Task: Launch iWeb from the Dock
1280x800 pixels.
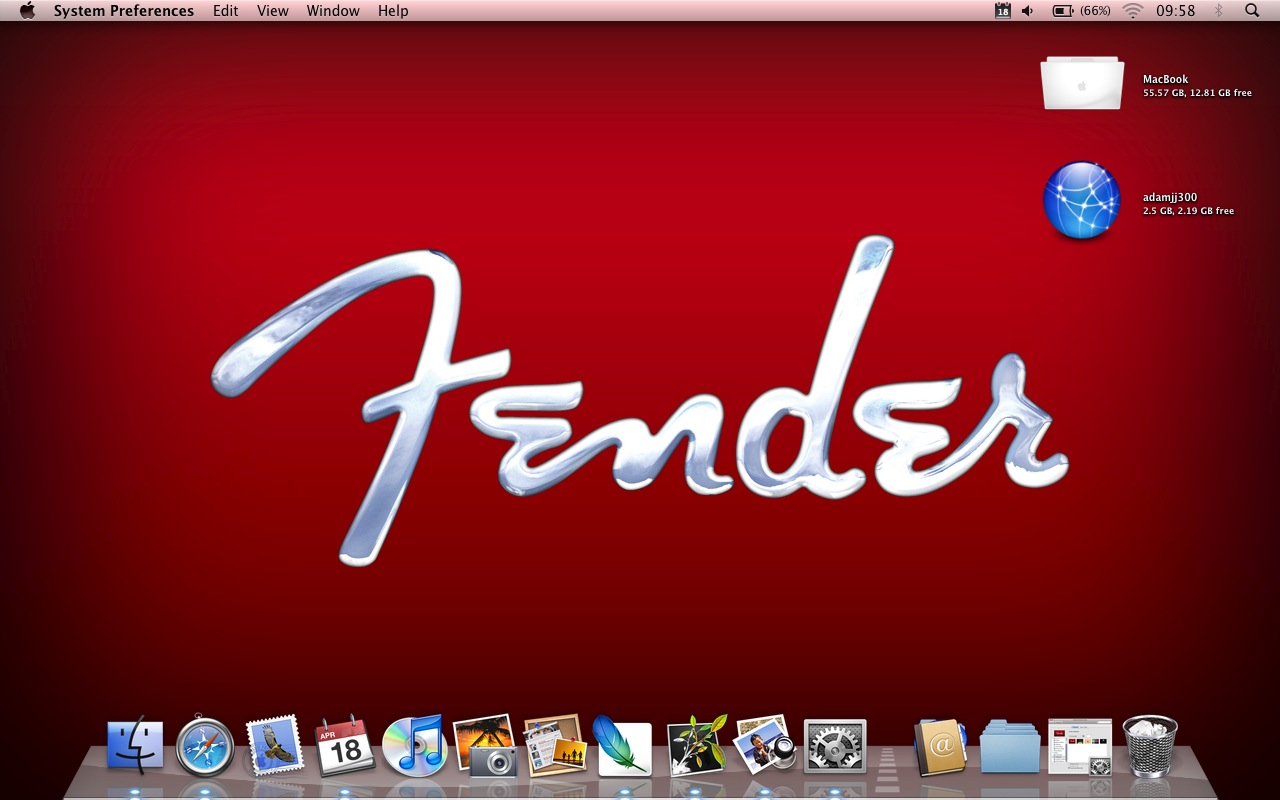Action: tap(554, 746)
